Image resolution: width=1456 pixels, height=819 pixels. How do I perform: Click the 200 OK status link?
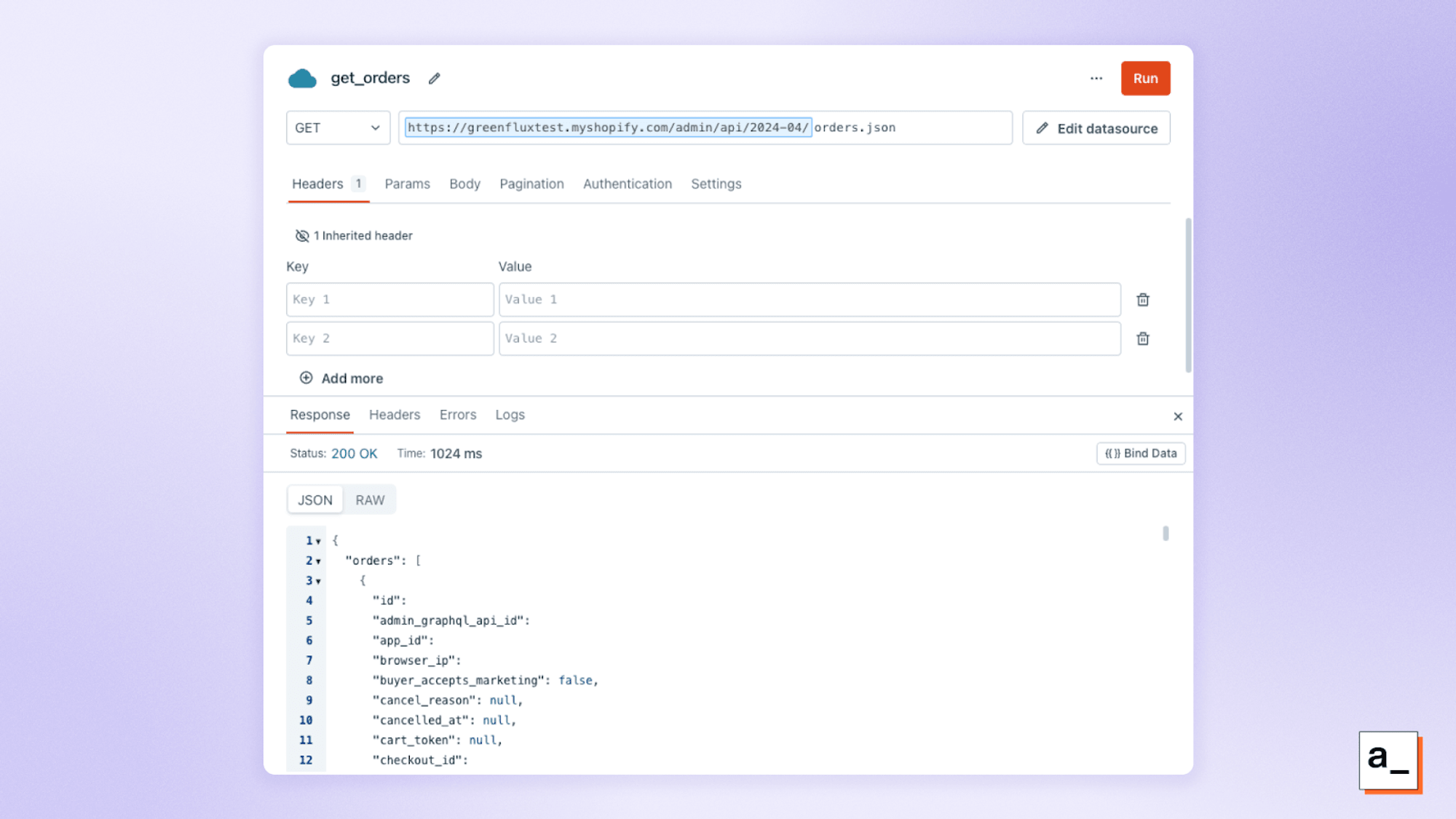(x=355, y=453)
